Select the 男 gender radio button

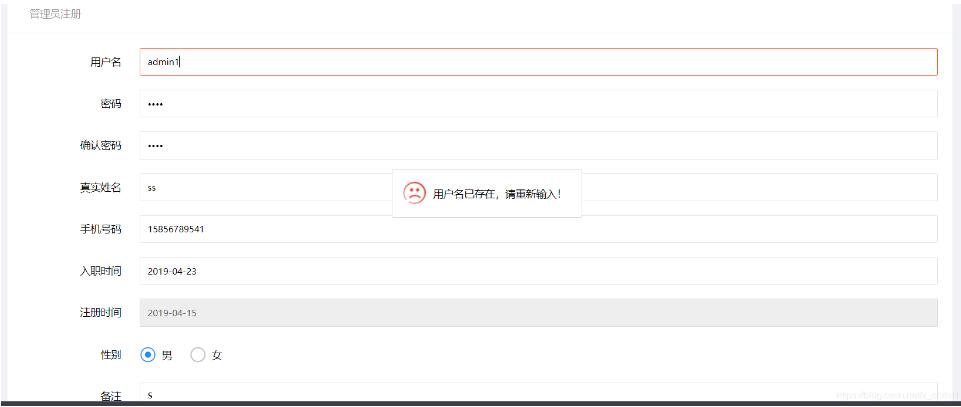coord(148,355)
